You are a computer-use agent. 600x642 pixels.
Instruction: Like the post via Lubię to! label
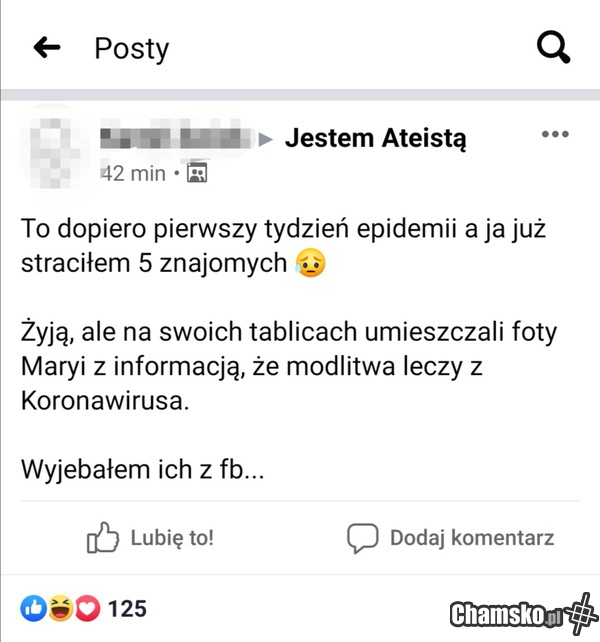(x=172, y=538)
